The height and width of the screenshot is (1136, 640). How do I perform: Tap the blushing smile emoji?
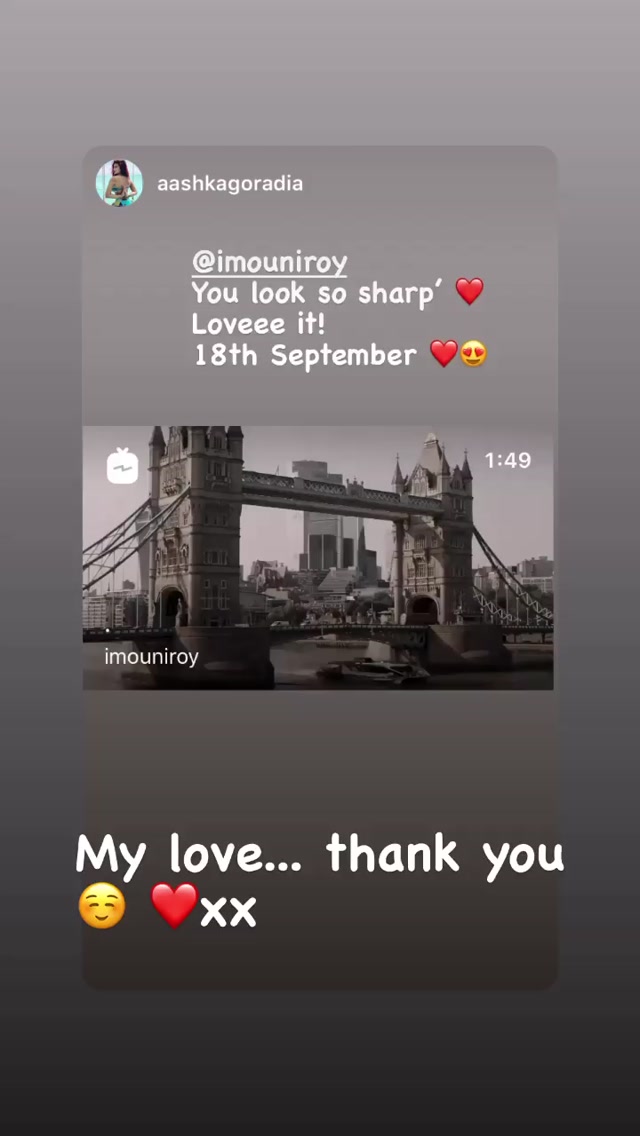(x=101, y=908)
